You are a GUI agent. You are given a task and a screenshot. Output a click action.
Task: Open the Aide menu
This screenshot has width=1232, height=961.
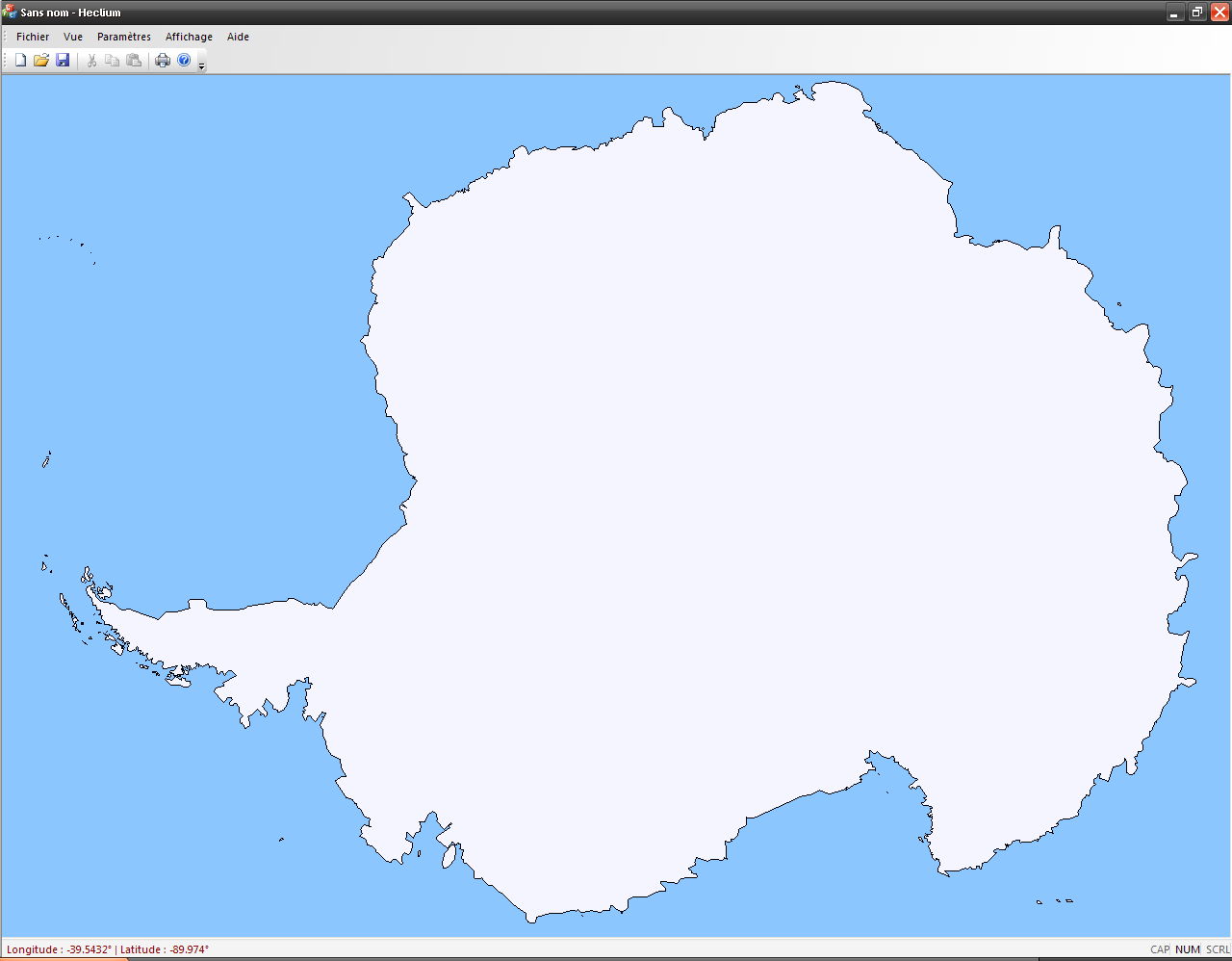pos(238,37)
